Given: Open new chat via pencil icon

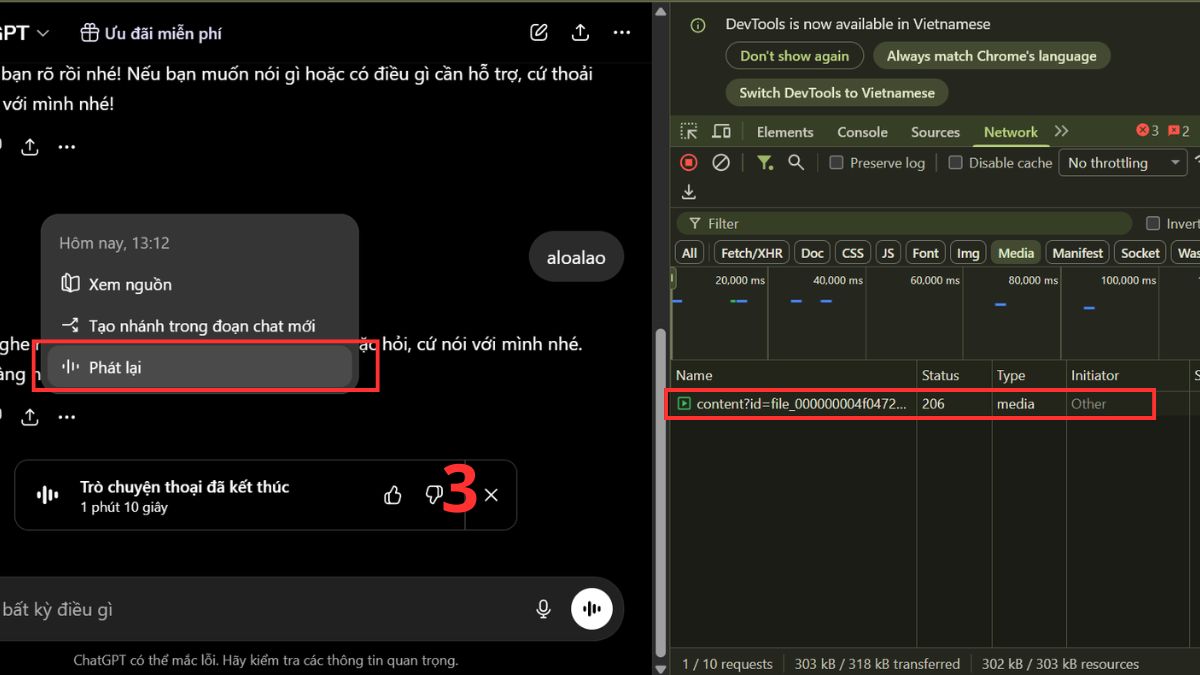Looking at the screenshot, I should click(x=539, y=32).
